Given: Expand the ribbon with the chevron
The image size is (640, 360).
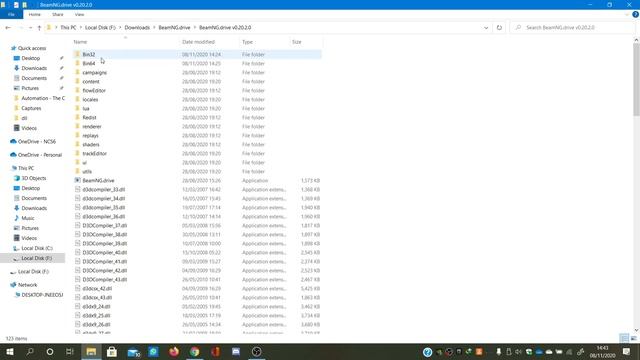Looking at the screenshot, I should tap(627, 14).
